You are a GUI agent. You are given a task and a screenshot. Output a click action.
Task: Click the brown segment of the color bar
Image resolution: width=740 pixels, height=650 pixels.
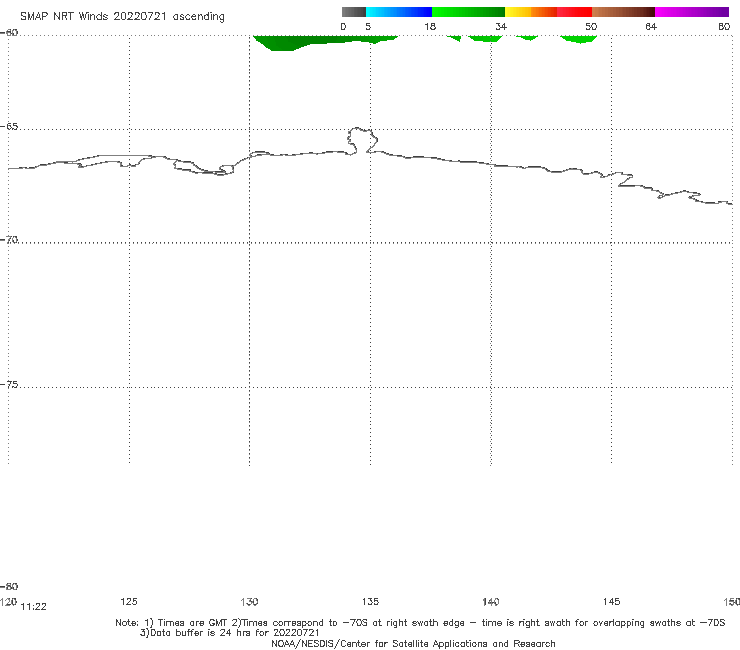click(x=623, y=12)
